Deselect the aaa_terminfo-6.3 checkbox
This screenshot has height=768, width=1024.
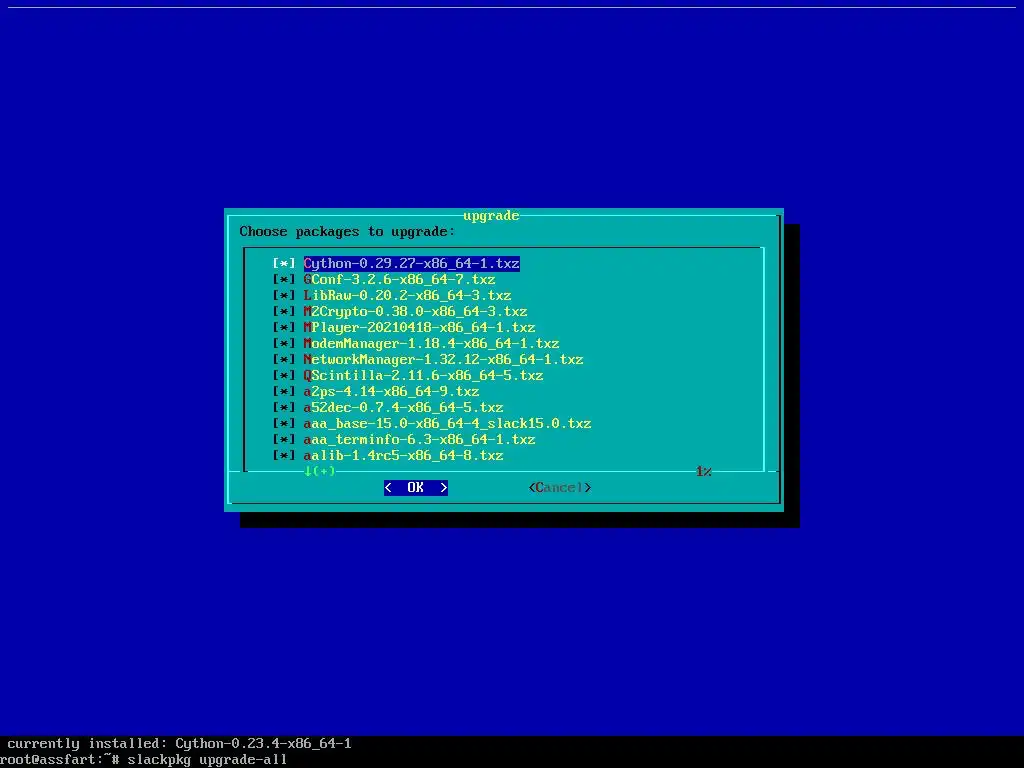point(284,440)
